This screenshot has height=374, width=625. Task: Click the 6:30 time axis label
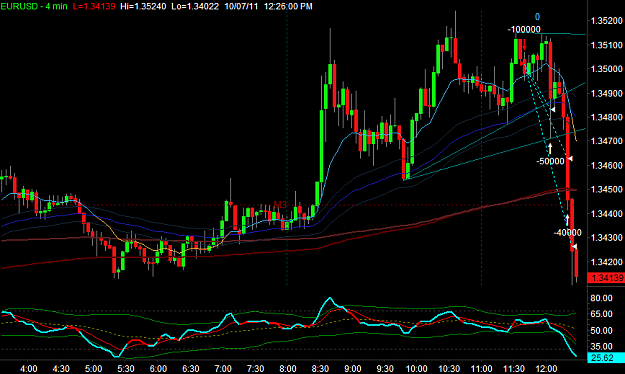[191, 369]
